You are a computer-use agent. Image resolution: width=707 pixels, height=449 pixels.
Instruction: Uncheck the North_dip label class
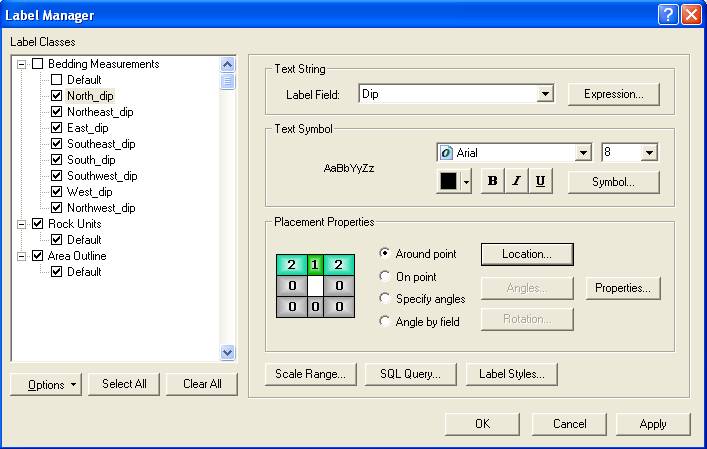pyautogui.click(x=57, y=96)
